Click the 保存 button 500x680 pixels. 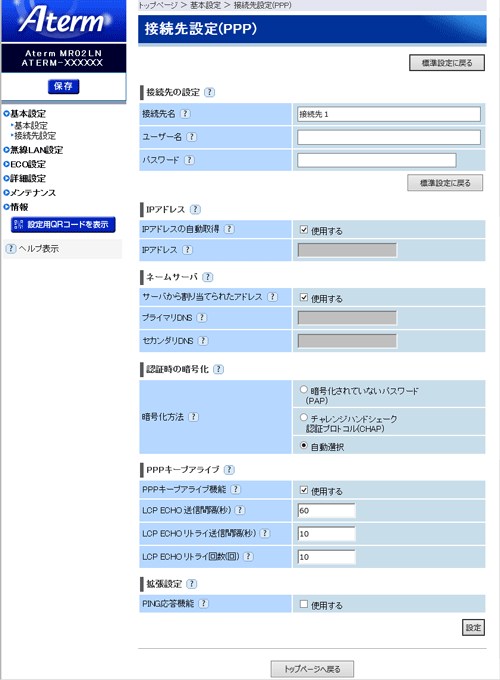[63, 86]
